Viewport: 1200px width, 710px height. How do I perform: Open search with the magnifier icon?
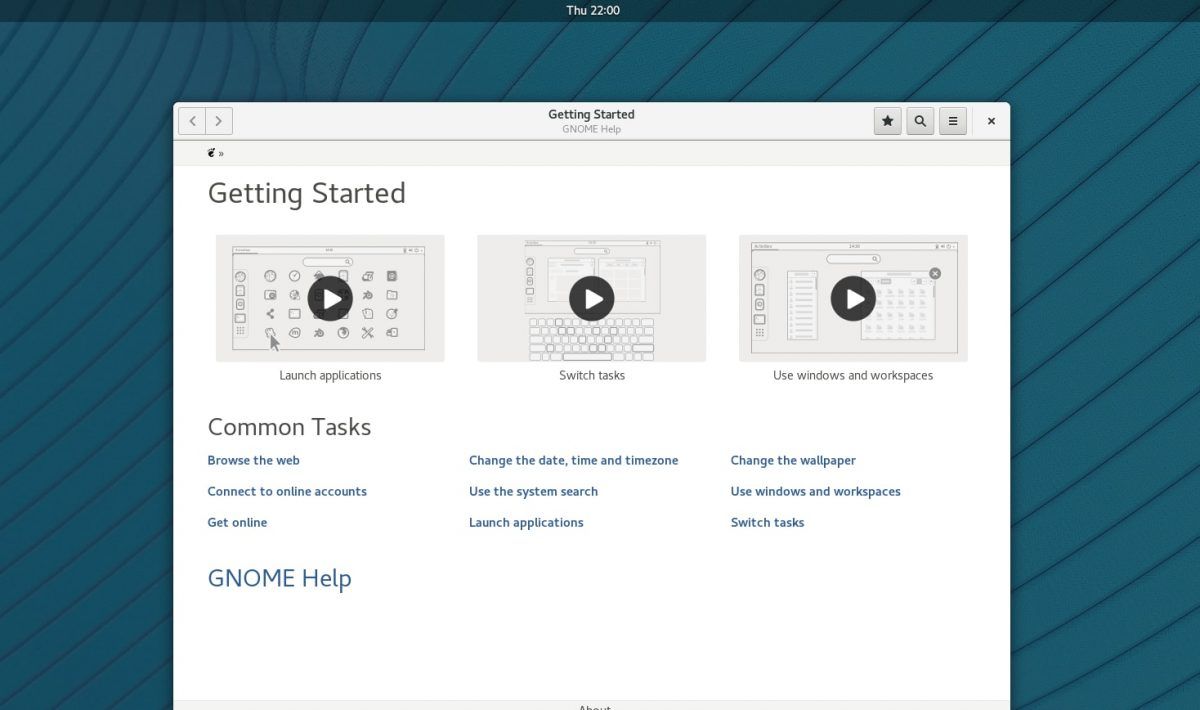(920, 121)
